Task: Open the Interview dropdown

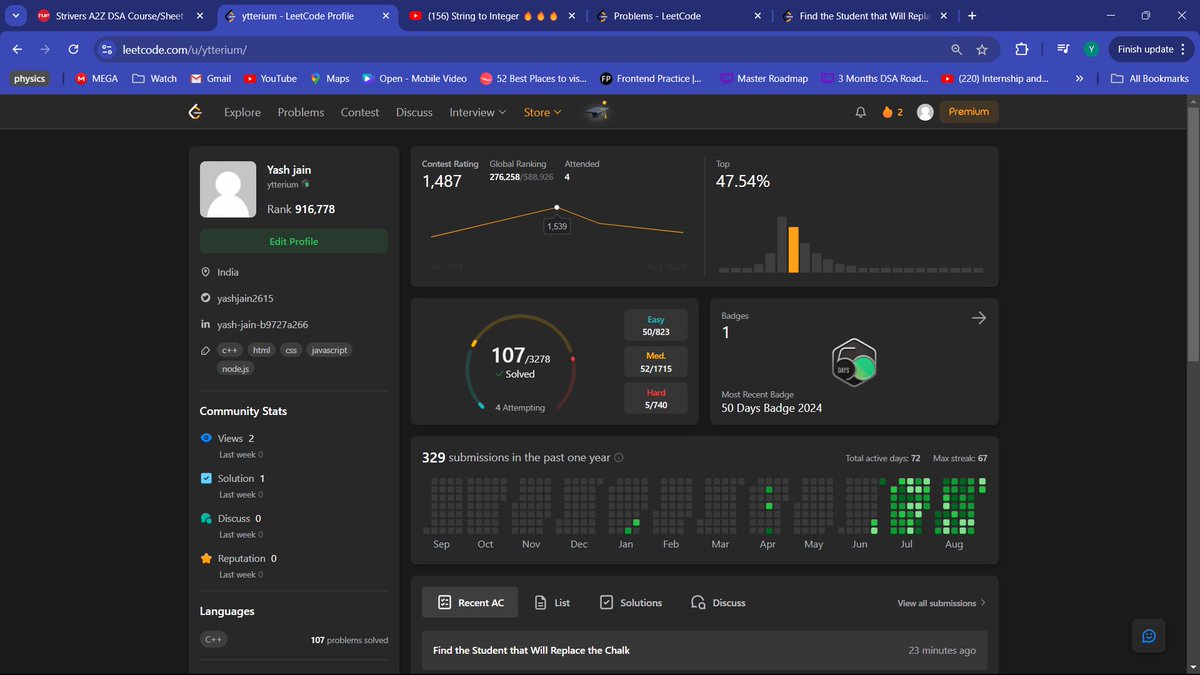Action: coord(477,112)
